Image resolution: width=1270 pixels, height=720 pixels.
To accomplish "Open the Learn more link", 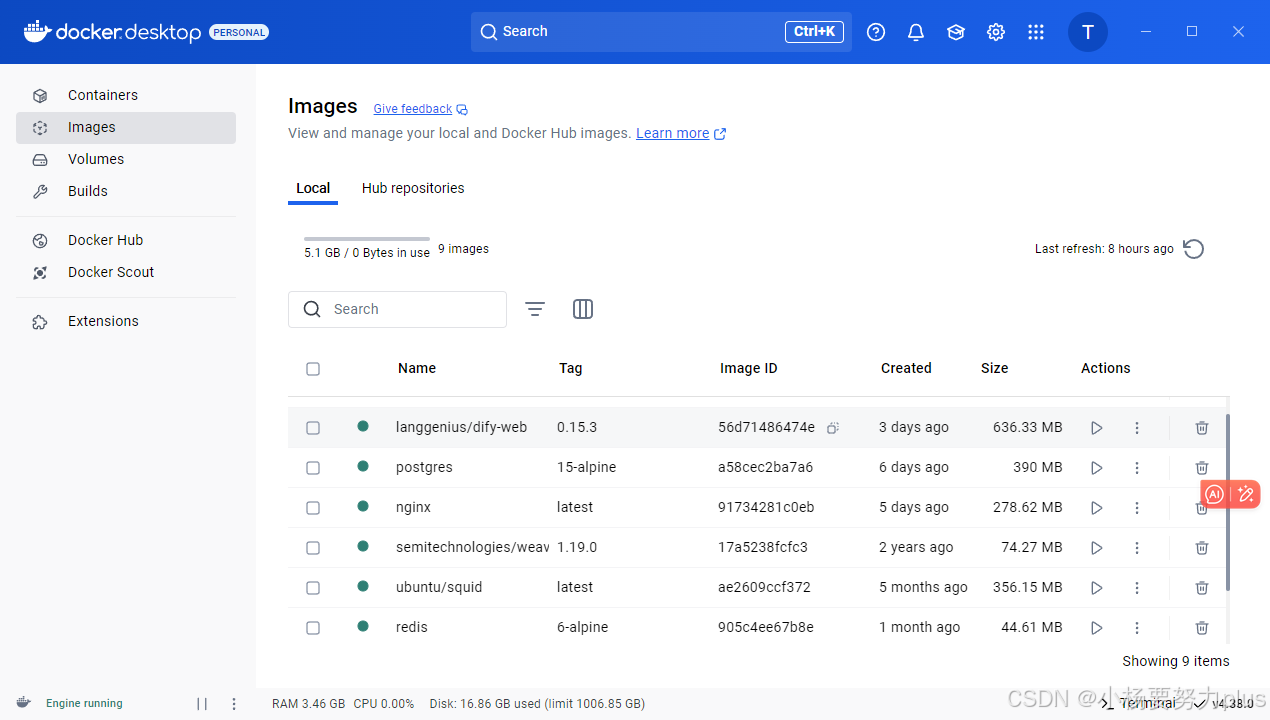I will point(681,133).
